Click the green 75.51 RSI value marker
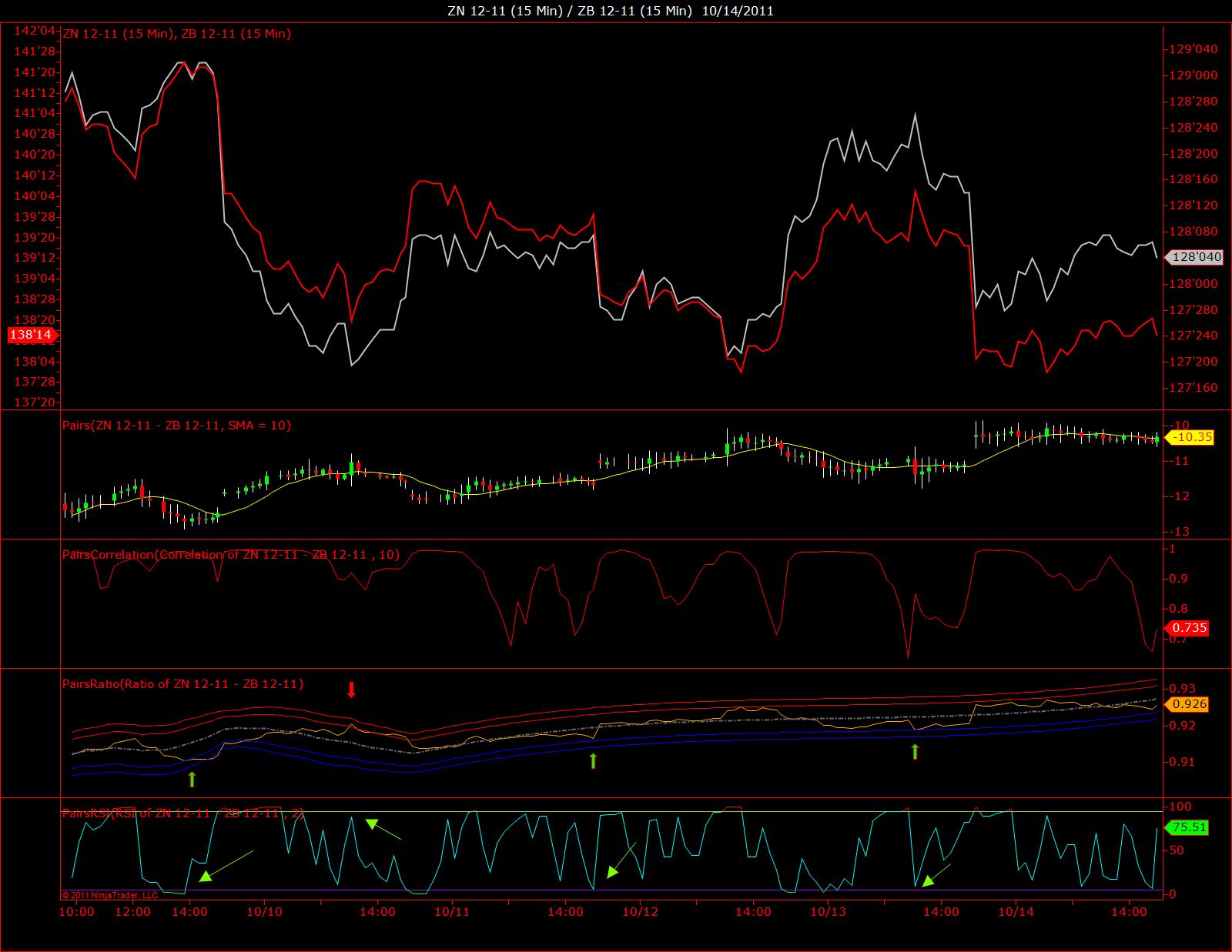 [1187, 828]
